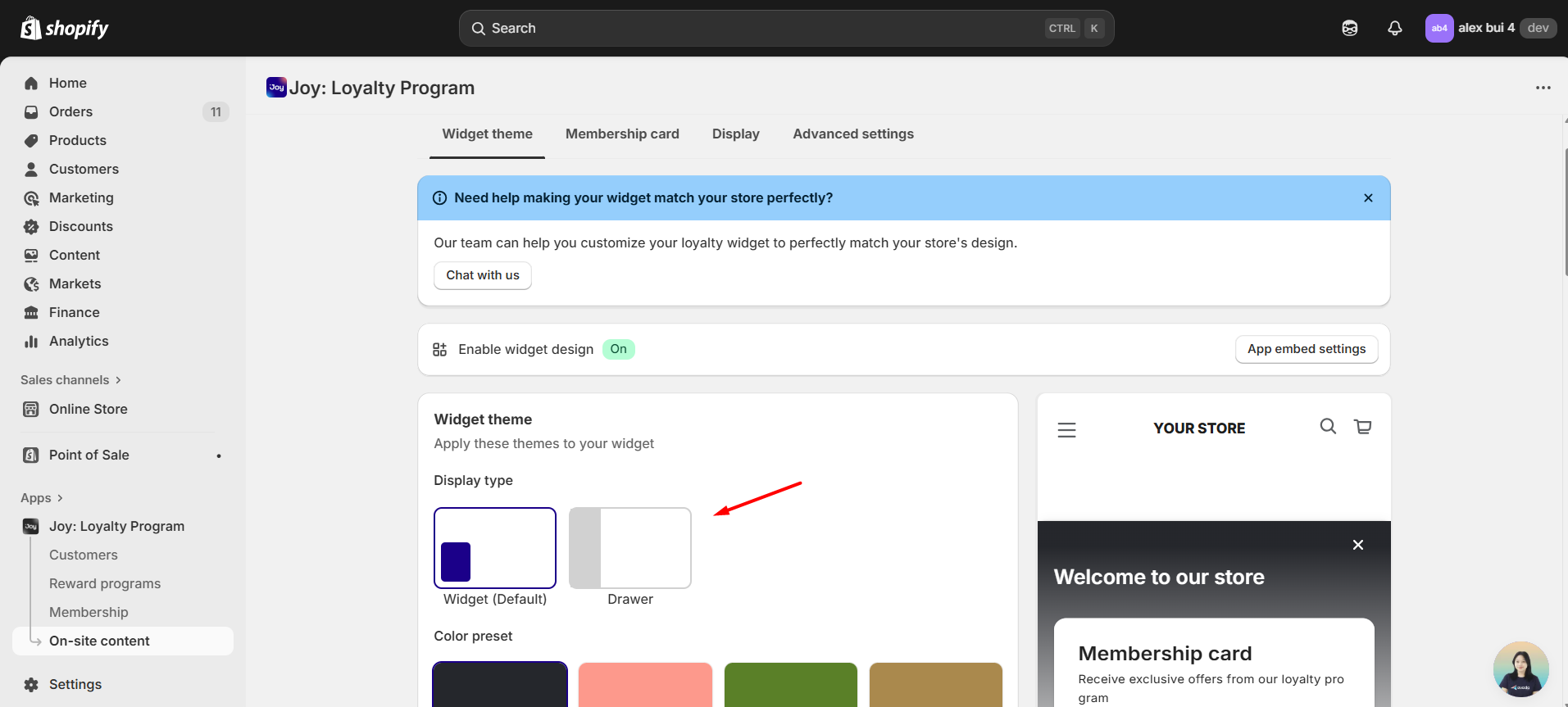Select the Widget (Default) display type
Screen dimensions: 1568x707
tap(495, 548)
